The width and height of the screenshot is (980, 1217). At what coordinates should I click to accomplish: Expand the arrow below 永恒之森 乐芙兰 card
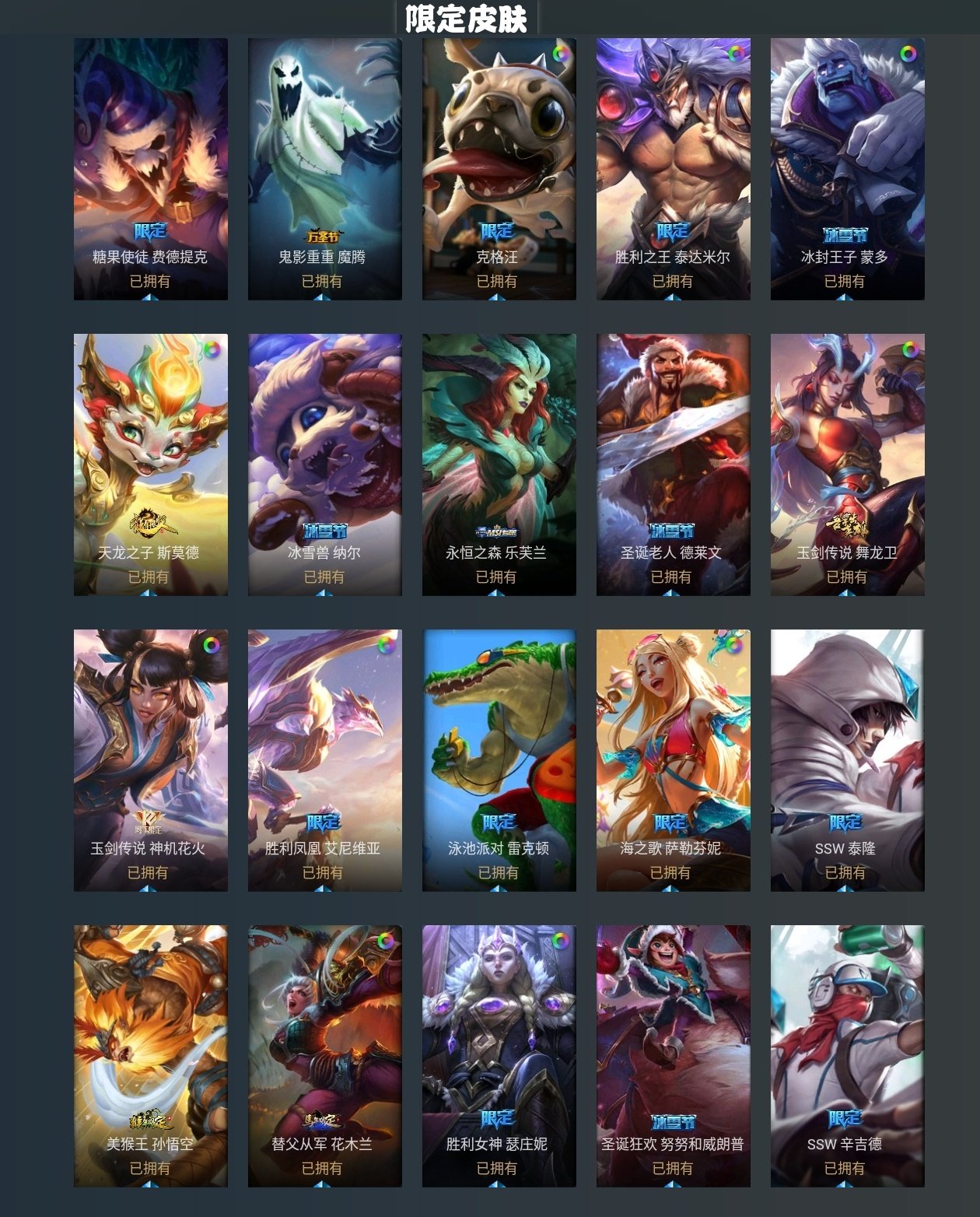tap(497, 592)
